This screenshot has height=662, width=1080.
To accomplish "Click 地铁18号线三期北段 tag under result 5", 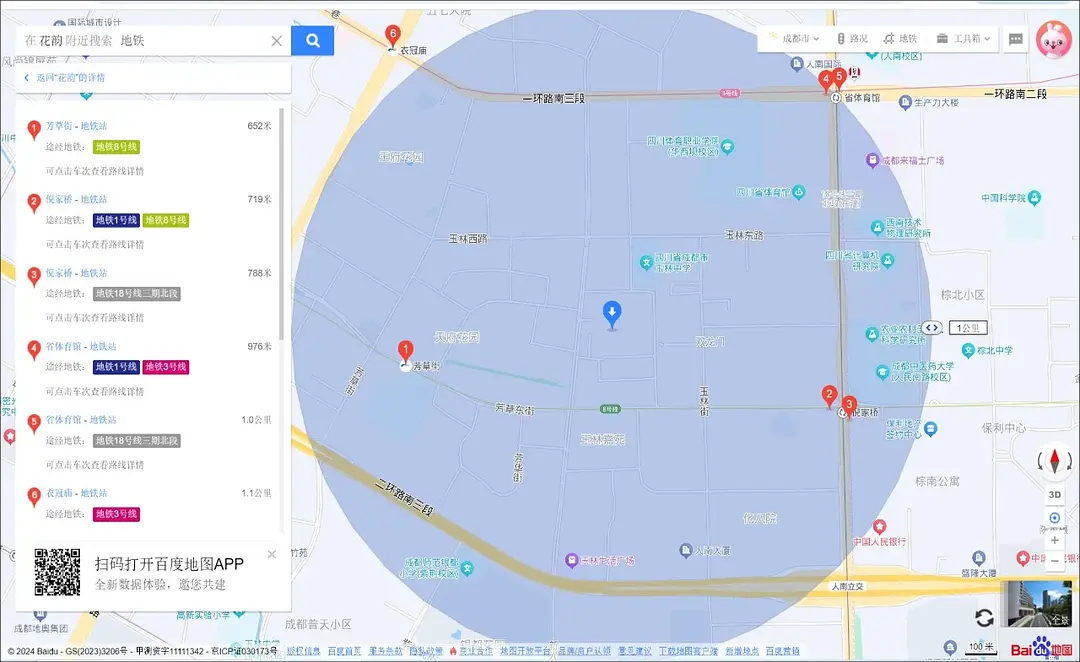I will pos(136,440).
